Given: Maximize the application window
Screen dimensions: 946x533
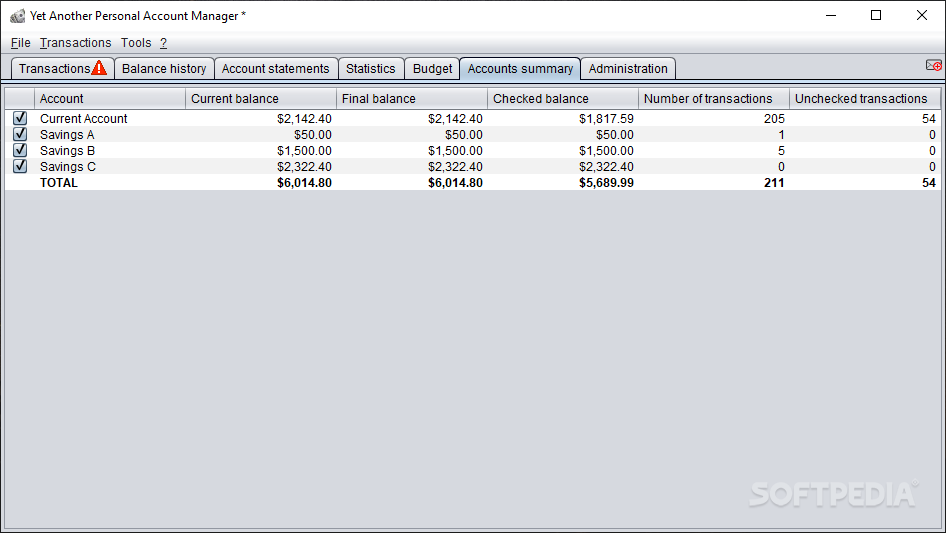Looking at the screenshot, I should (x=876, y=16).
